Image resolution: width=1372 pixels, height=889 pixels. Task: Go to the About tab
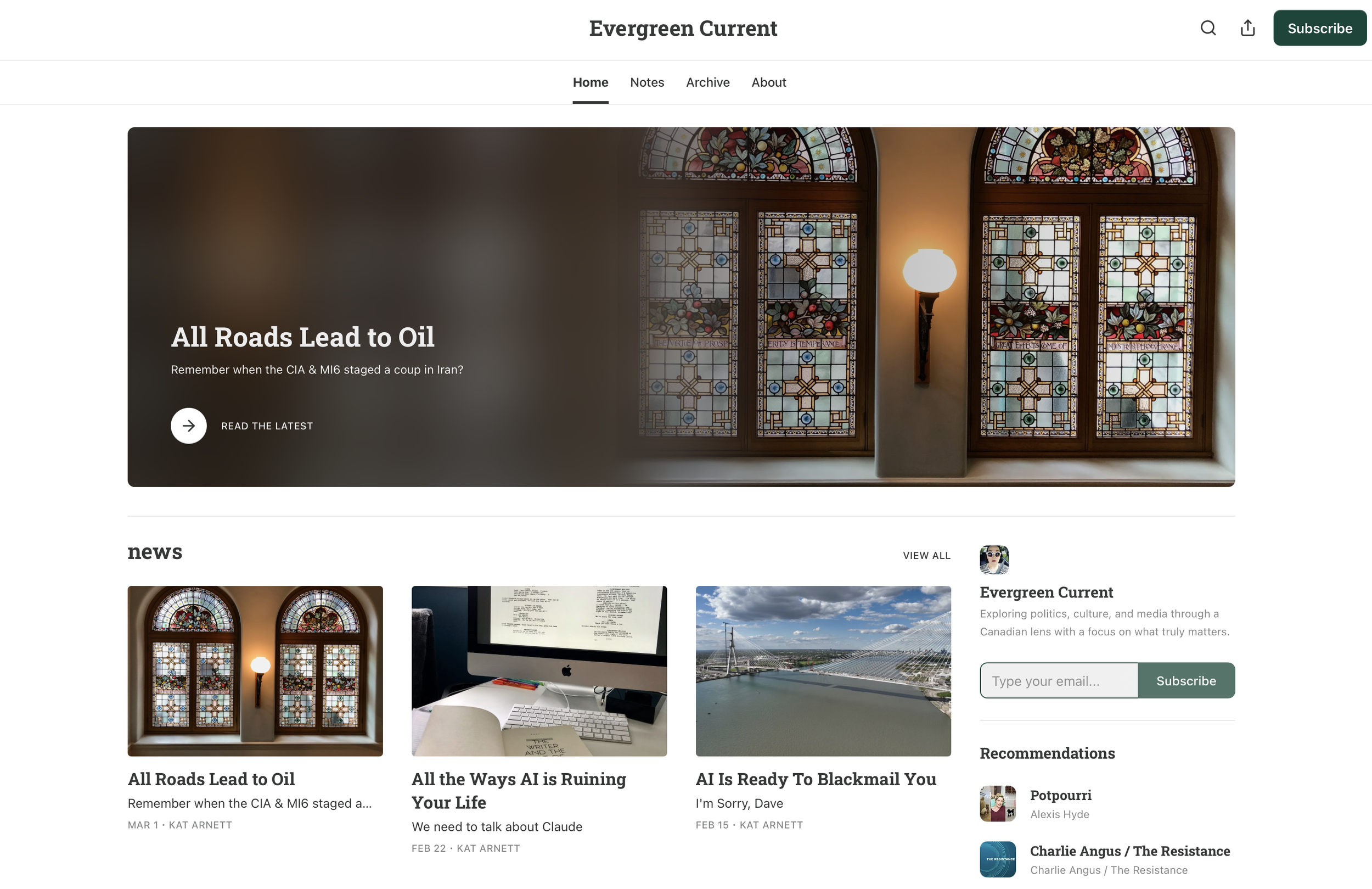point(768,82)
